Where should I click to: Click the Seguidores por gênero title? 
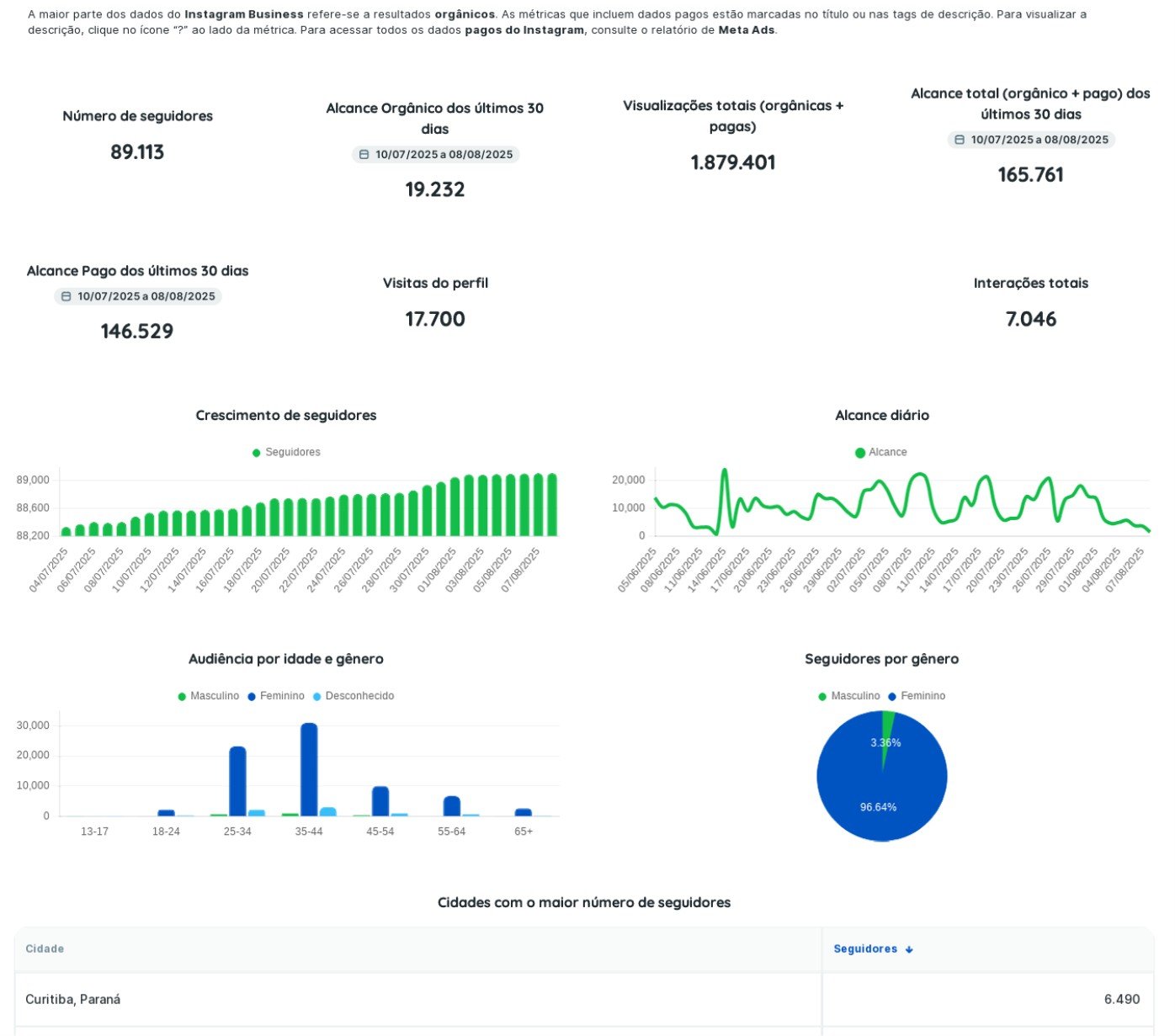882,659
